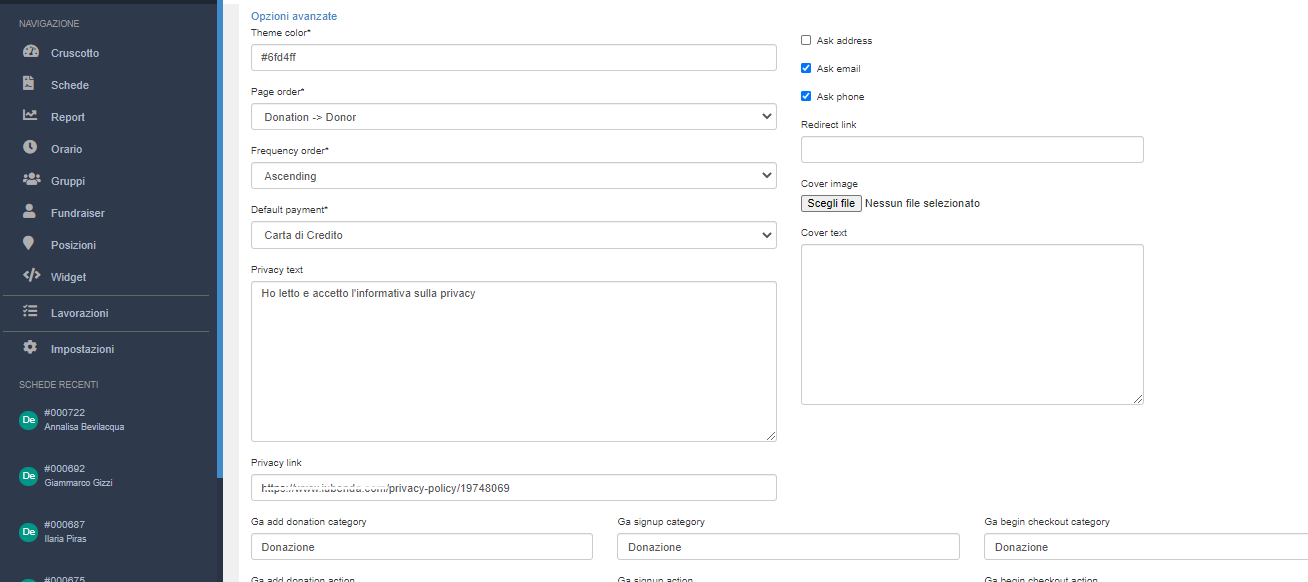Image resolution: width=1308 pixels, height=582 pixels.
Task: Click the Cruscotto dashboard gauge icon
Action: [30, 53]
